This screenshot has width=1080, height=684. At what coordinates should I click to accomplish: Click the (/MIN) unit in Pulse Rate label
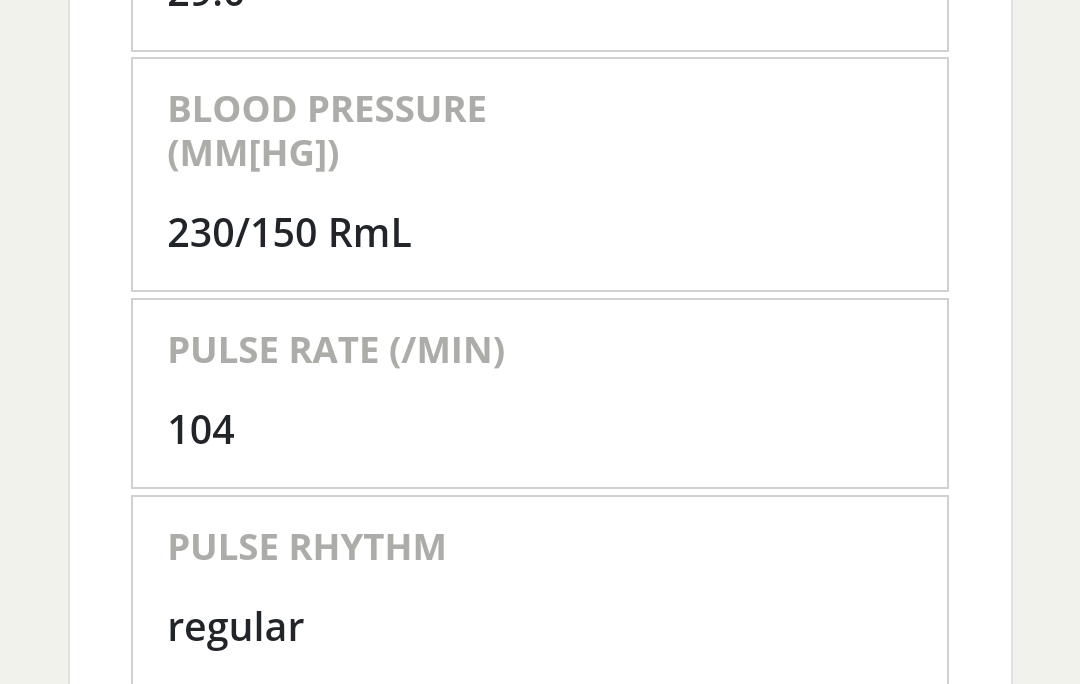(446, 350)
